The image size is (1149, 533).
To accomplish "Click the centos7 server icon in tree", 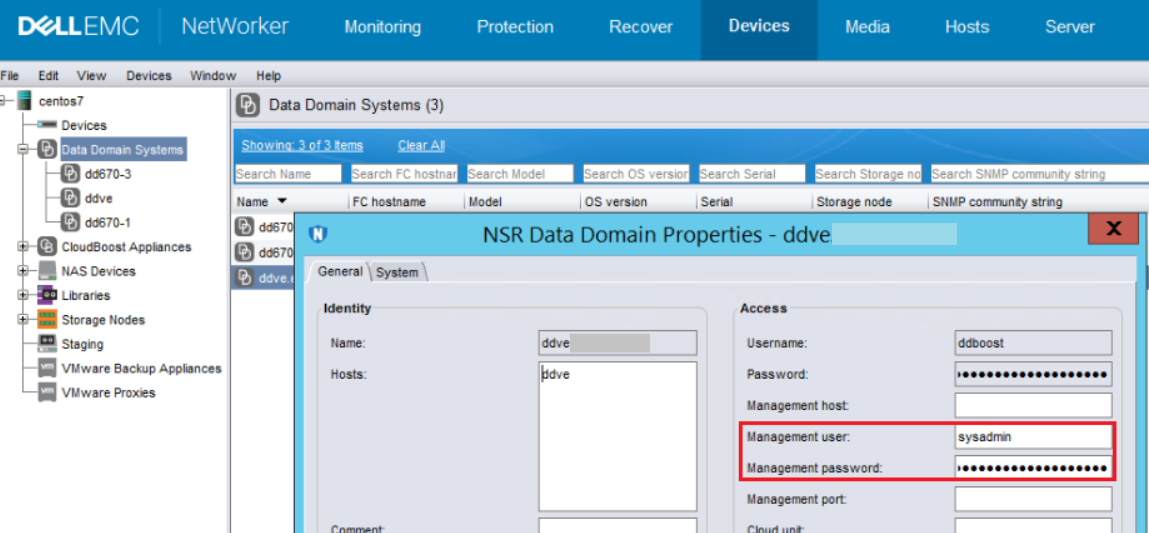I will click(x=25, y=100).
